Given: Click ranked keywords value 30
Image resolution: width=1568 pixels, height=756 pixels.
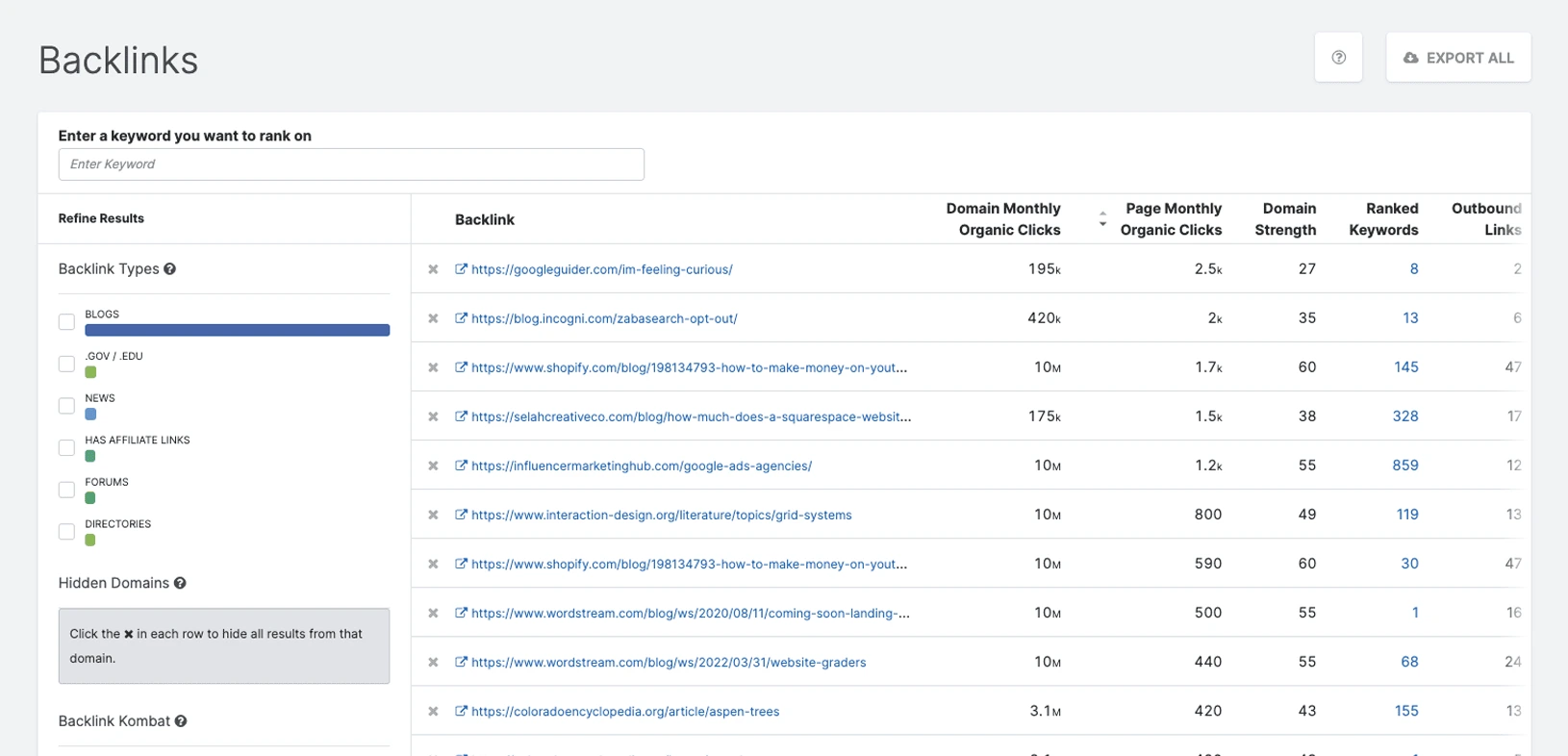Looking at the screenshot, I should point(1409,564).
